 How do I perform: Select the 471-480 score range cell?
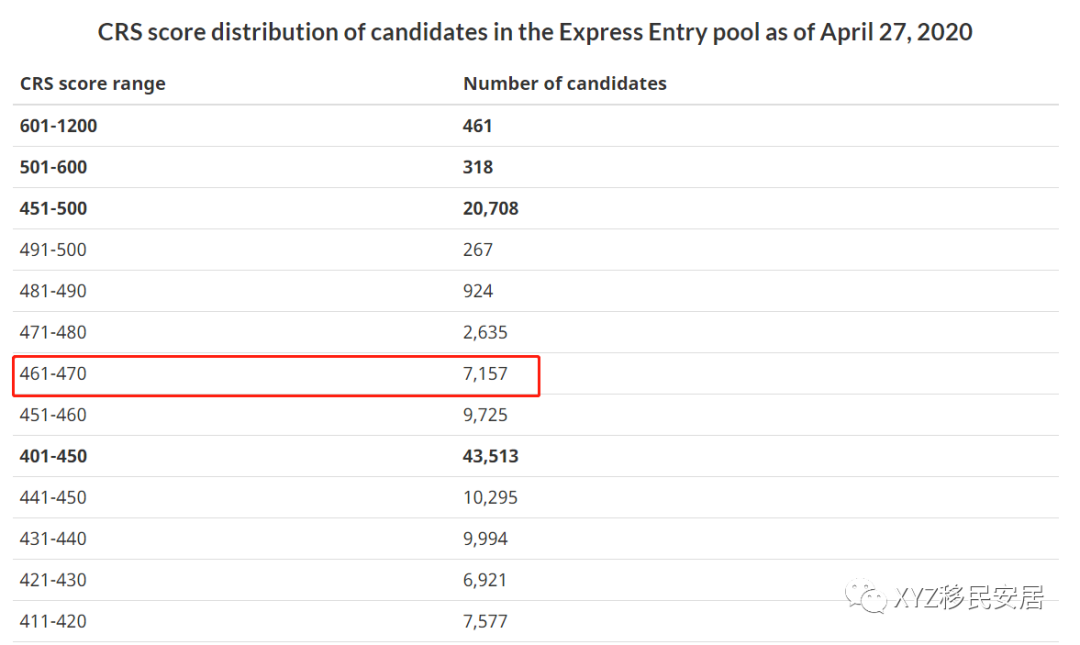coord(54,332)
